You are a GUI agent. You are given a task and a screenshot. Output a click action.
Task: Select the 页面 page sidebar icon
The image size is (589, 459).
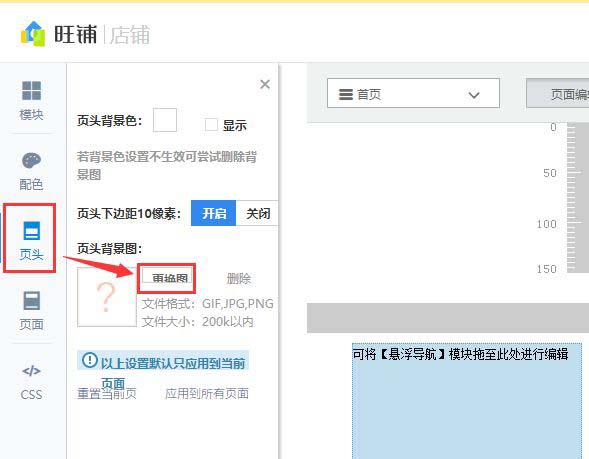(x=31, y=310)
